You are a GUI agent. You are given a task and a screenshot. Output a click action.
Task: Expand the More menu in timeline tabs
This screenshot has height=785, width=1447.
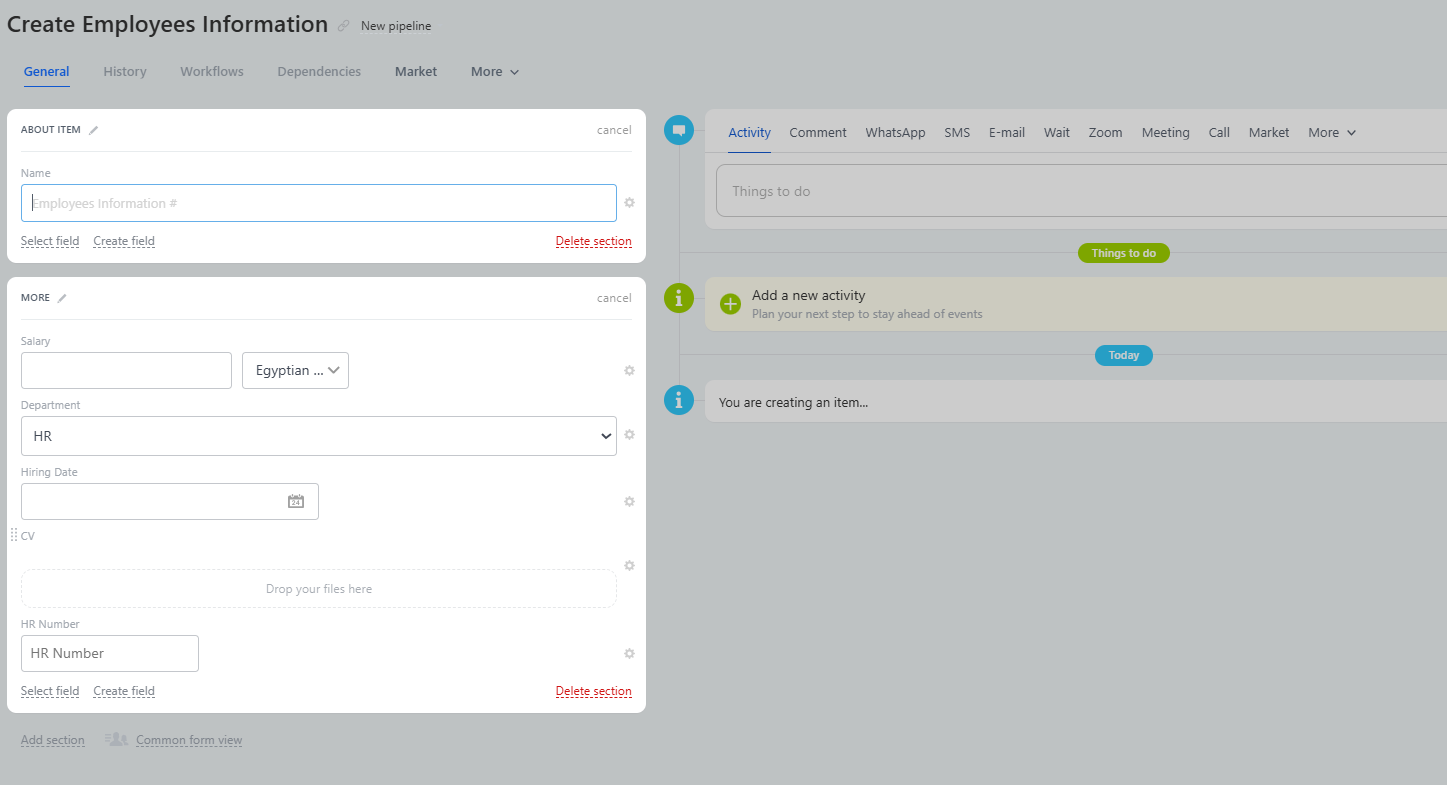click(1332, 133)
